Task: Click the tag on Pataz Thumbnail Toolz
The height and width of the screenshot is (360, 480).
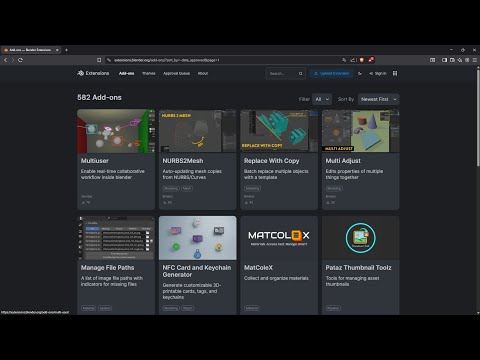Action: pos(333,308)
